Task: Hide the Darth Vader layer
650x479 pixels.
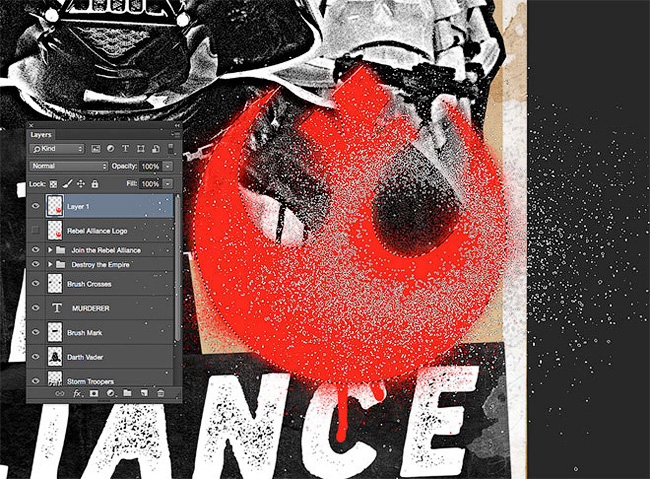Action: click(x=36, y=357)
